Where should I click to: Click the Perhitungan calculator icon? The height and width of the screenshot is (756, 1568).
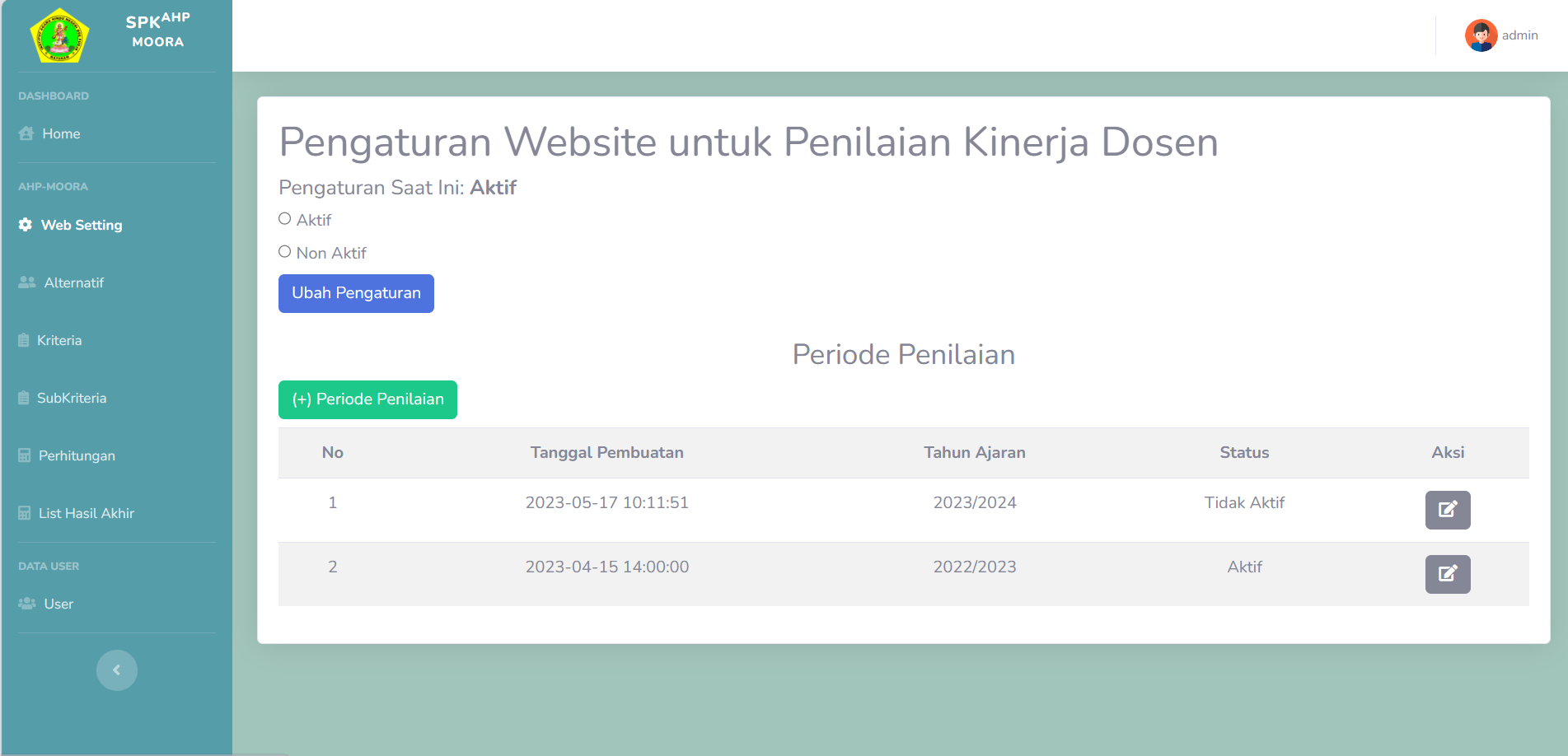(25, 455)
